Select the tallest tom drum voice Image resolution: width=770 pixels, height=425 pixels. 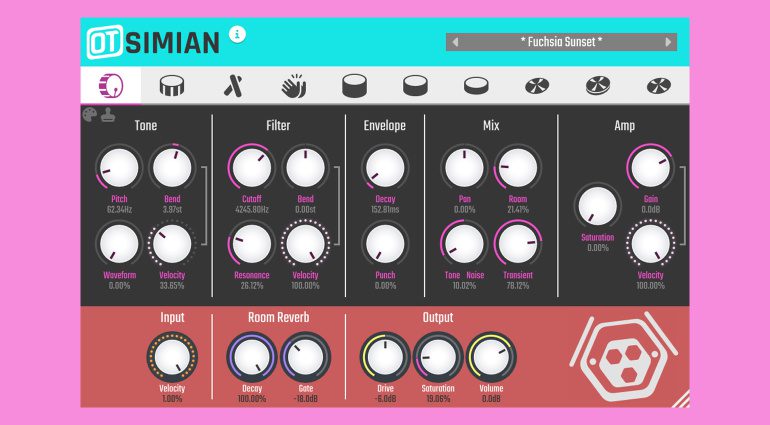354,86
